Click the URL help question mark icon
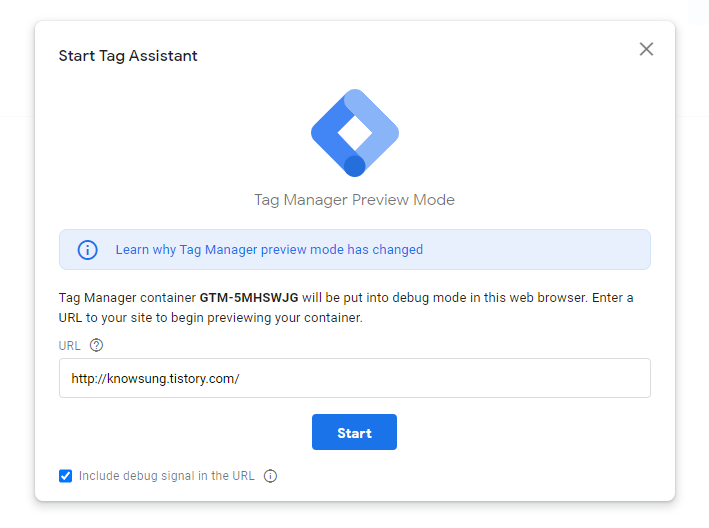The image size is (709, 528). 96,345
